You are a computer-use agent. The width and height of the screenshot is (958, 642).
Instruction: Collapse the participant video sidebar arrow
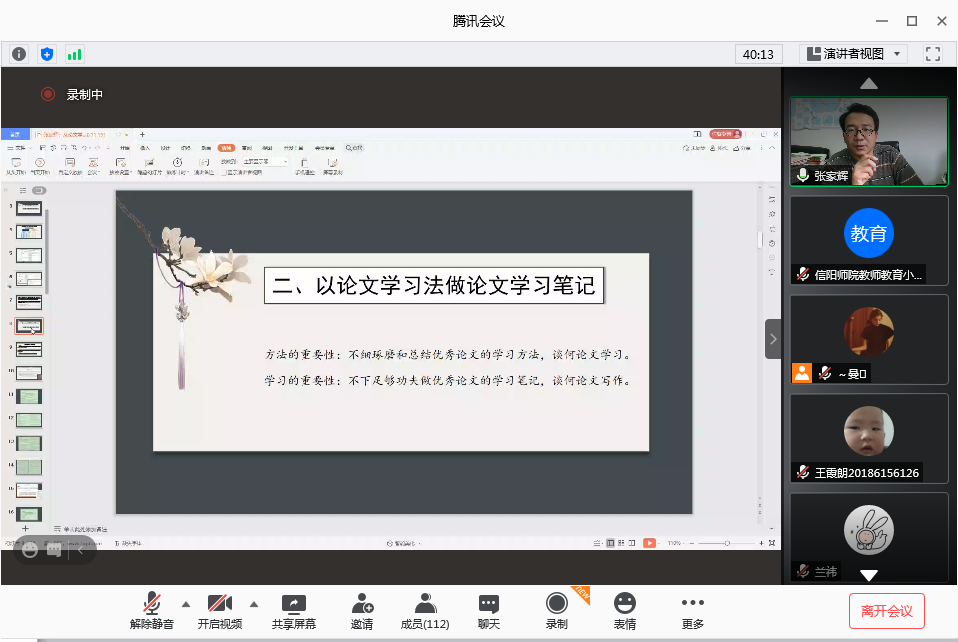point(773,339)
